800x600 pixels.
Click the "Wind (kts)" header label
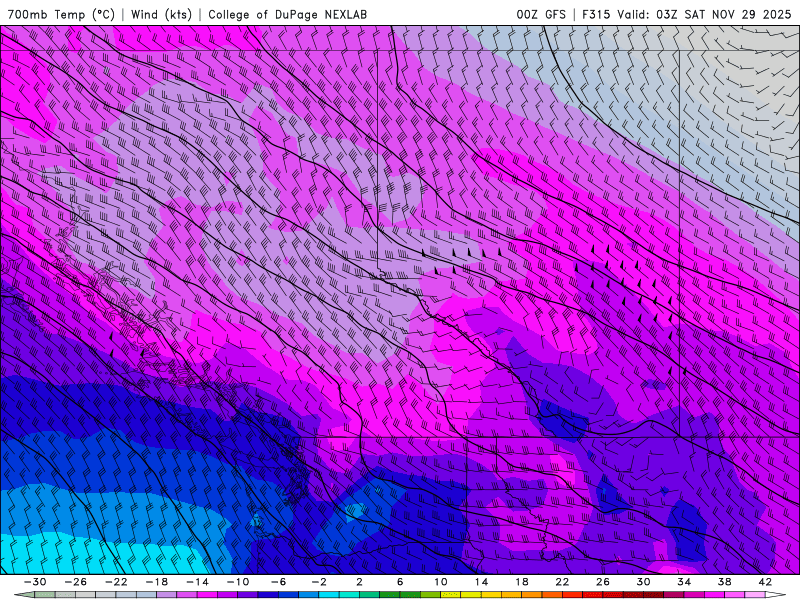(161, 14)
